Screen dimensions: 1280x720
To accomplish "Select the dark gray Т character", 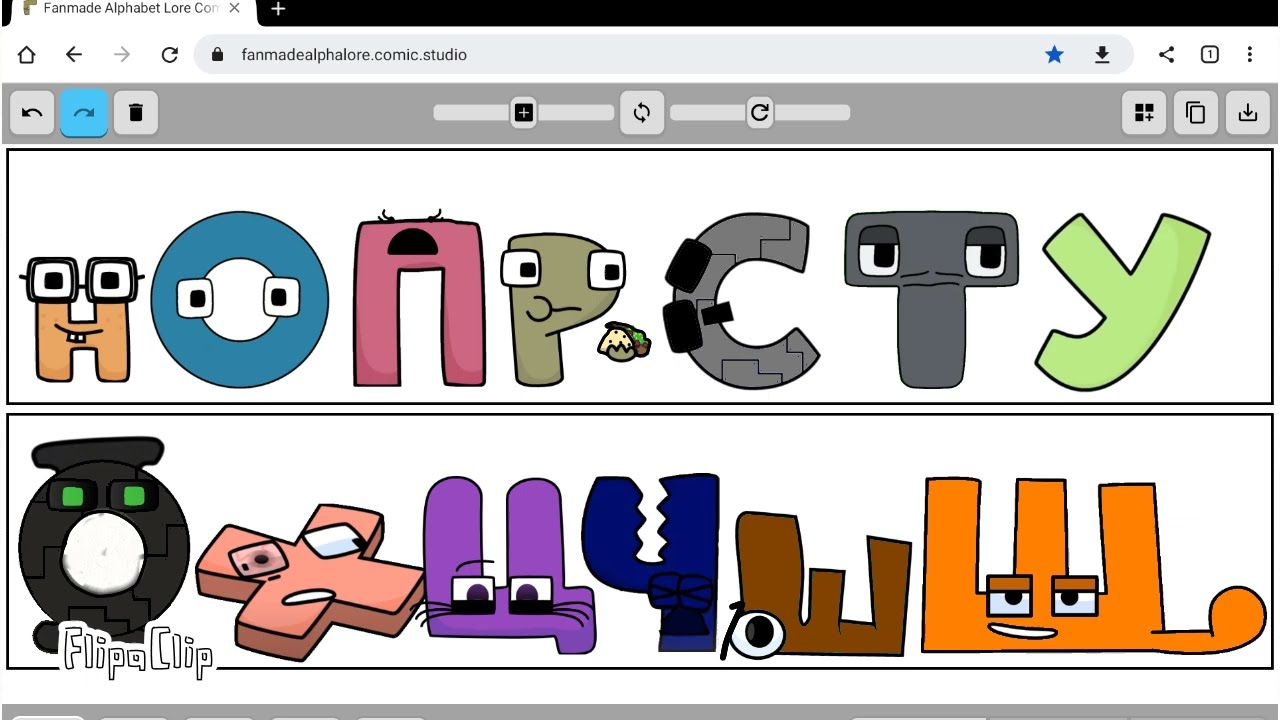I will point(931,299).
